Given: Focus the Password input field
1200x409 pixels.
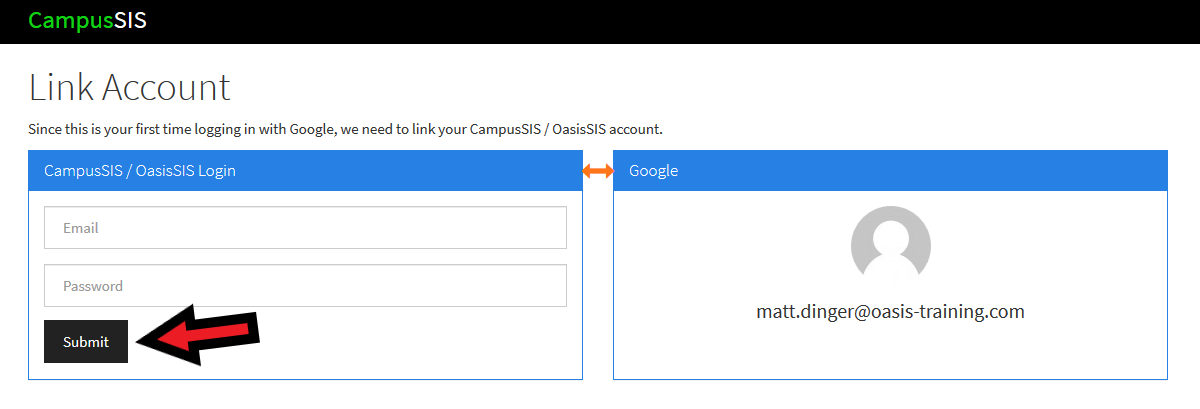Looking at the screenshot, I should point(305,286).
